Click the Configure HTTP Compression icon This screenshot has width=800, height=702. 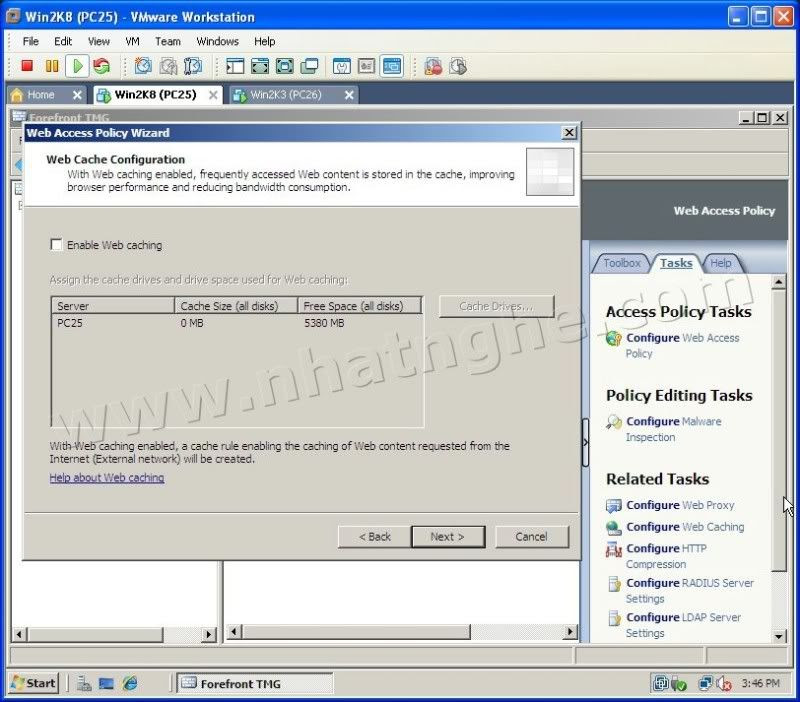coord(613,549)
